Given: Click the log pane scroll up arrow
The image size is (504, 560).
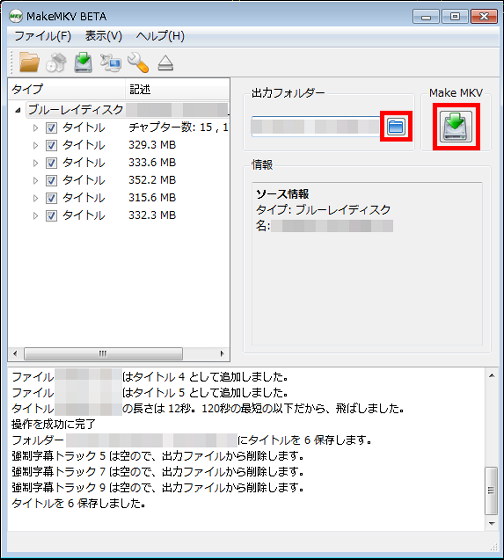Looking at the screenshot, I should click(491, 375).
